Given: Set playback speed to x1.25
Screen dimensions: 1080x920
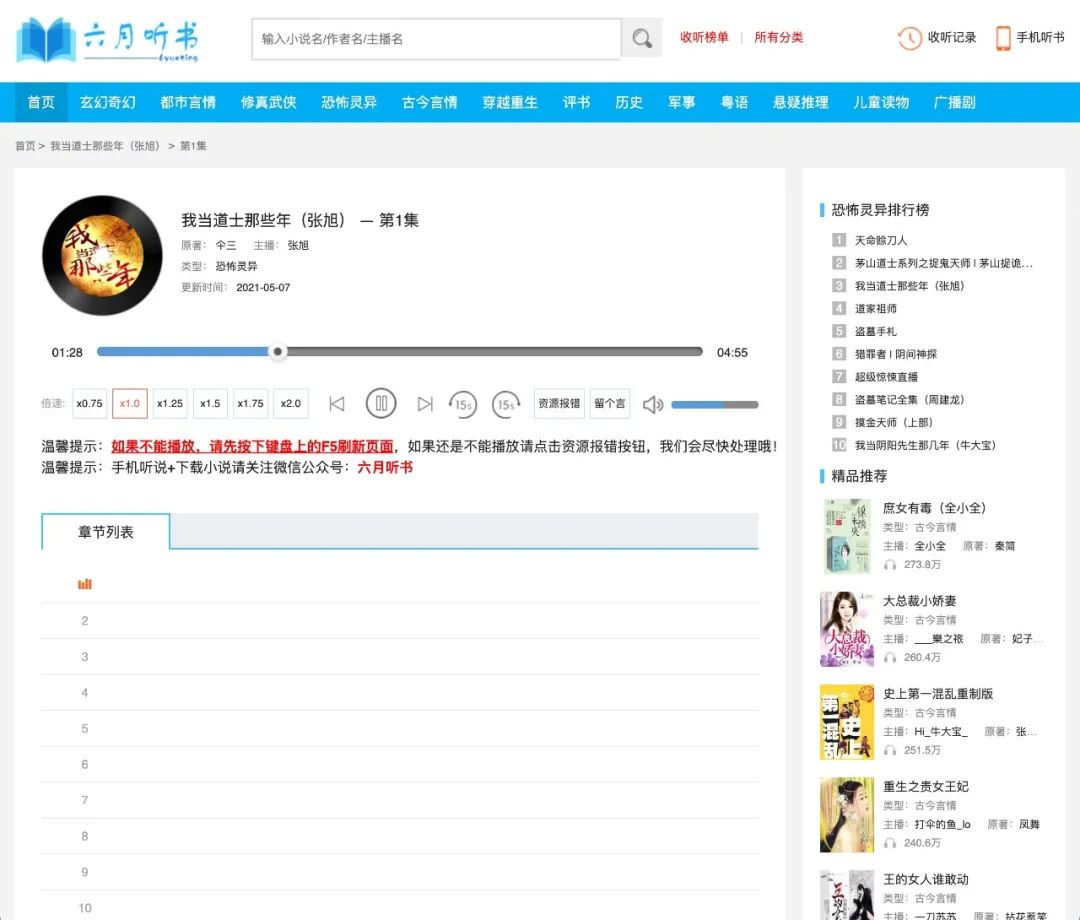Looking at the screenshot, I should tap(170, 404).
